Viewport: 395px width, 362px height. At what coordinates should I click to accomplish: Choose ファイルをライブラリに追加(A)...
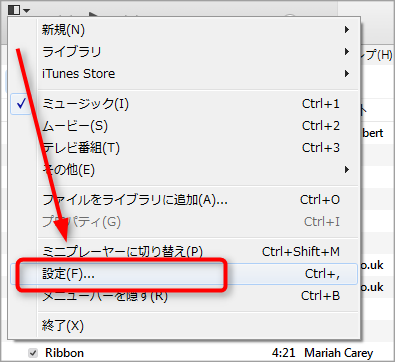tap(184, 200)
